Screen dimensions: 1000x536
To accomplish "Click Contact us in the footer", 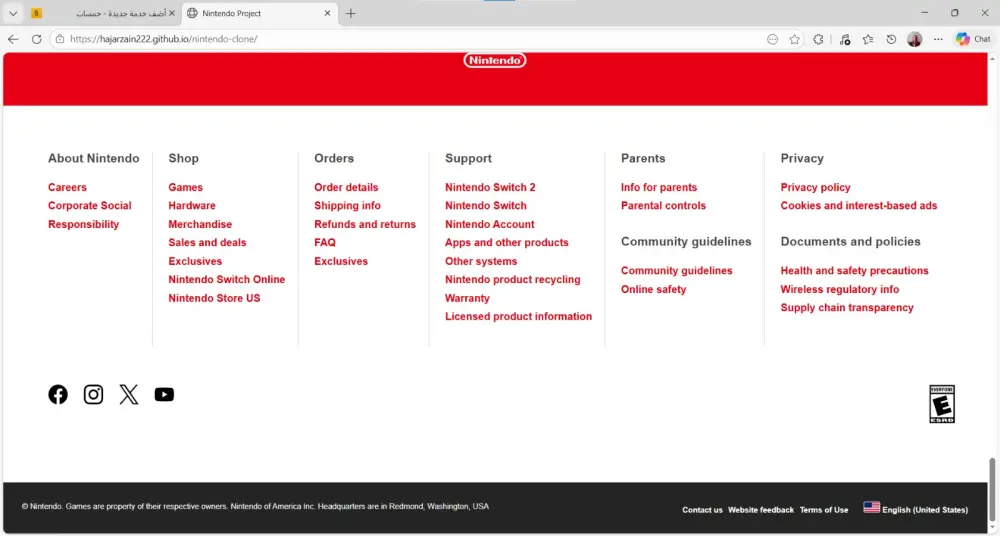I will click(x=702, y=510).
